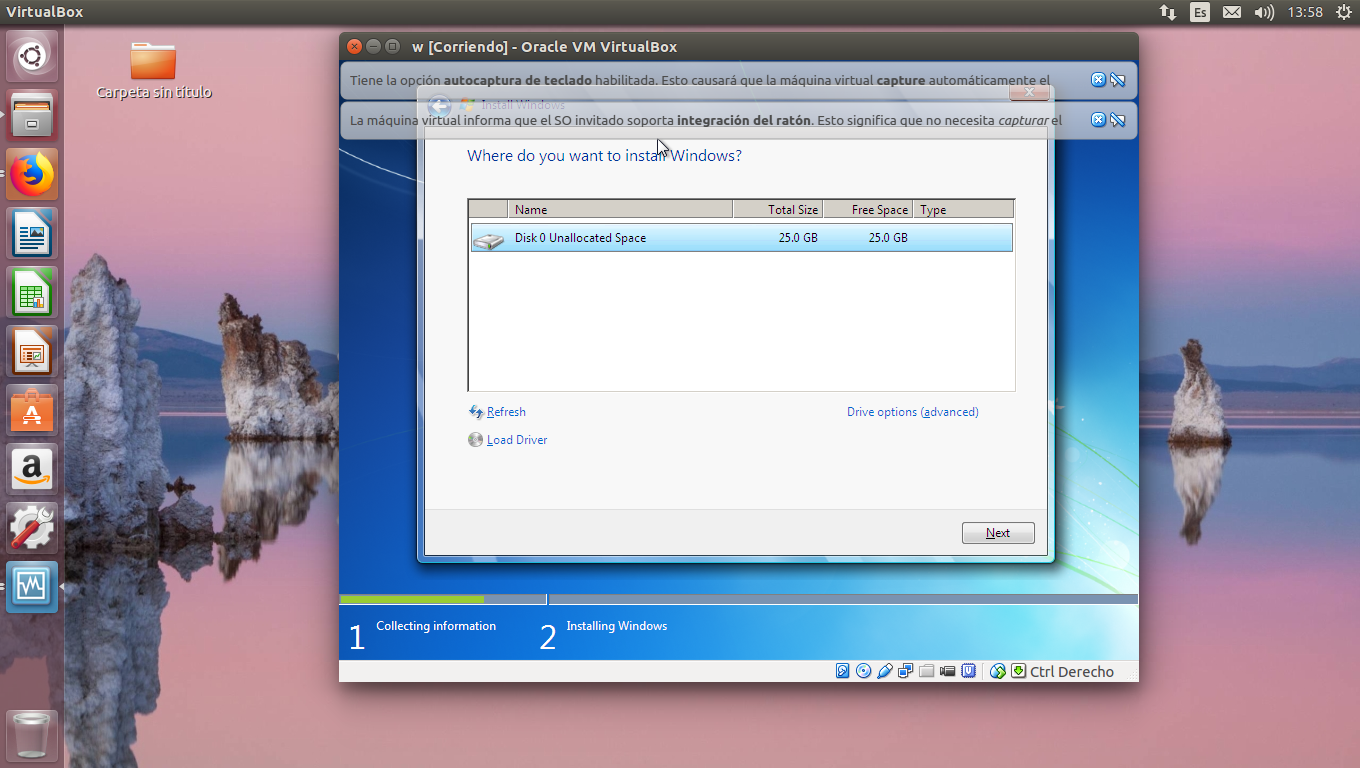Open the Files manager from launcher

click(32, 116)
